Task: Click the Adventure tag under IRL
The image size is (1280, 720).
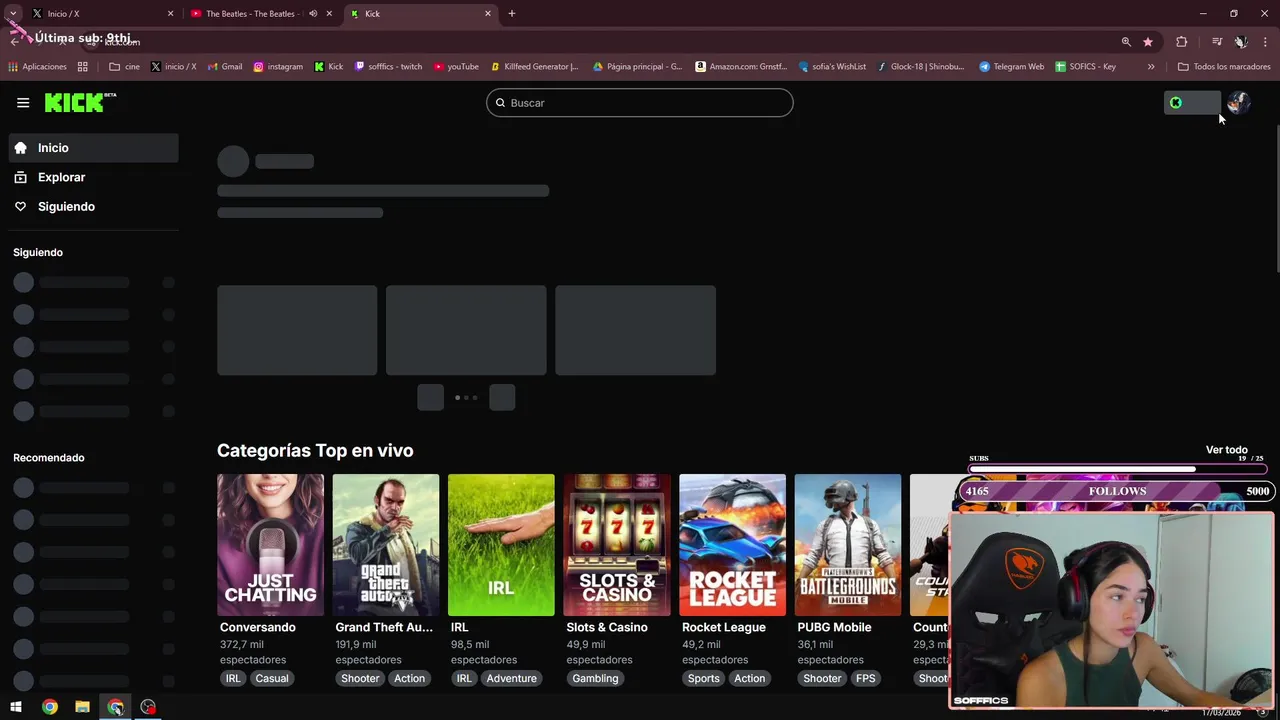Action: [512, 678]
